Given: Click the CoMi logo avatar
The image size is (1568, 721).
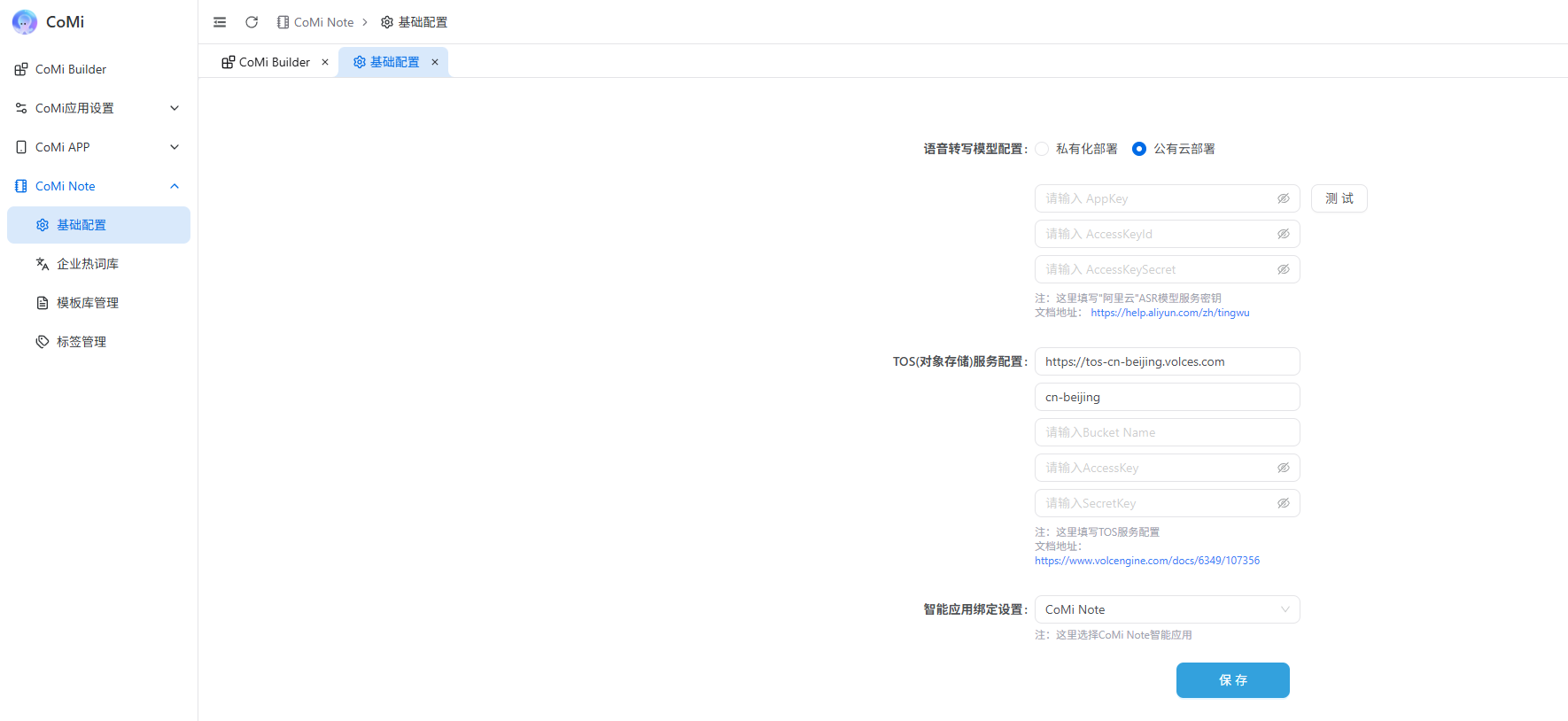Looking at the screenshot, I should point(24,21).
